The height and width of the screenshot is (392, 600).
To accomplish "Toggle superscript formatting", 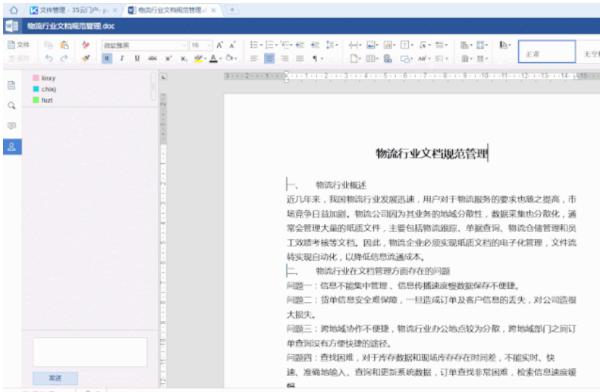I will click(x=168, y=59).
